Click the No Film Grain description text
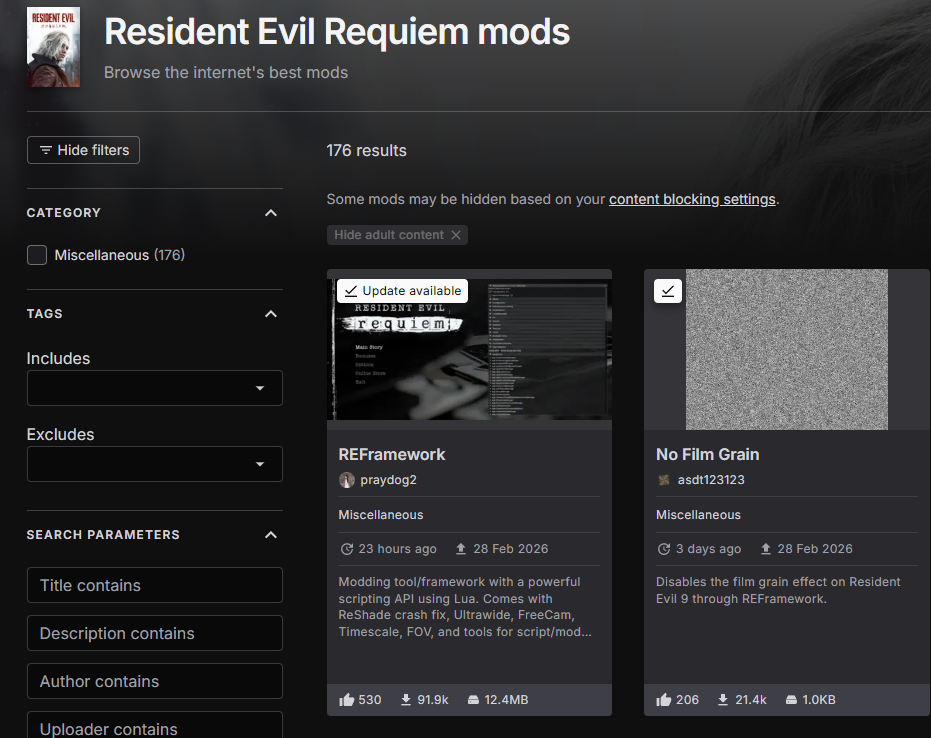 [778, 590]
